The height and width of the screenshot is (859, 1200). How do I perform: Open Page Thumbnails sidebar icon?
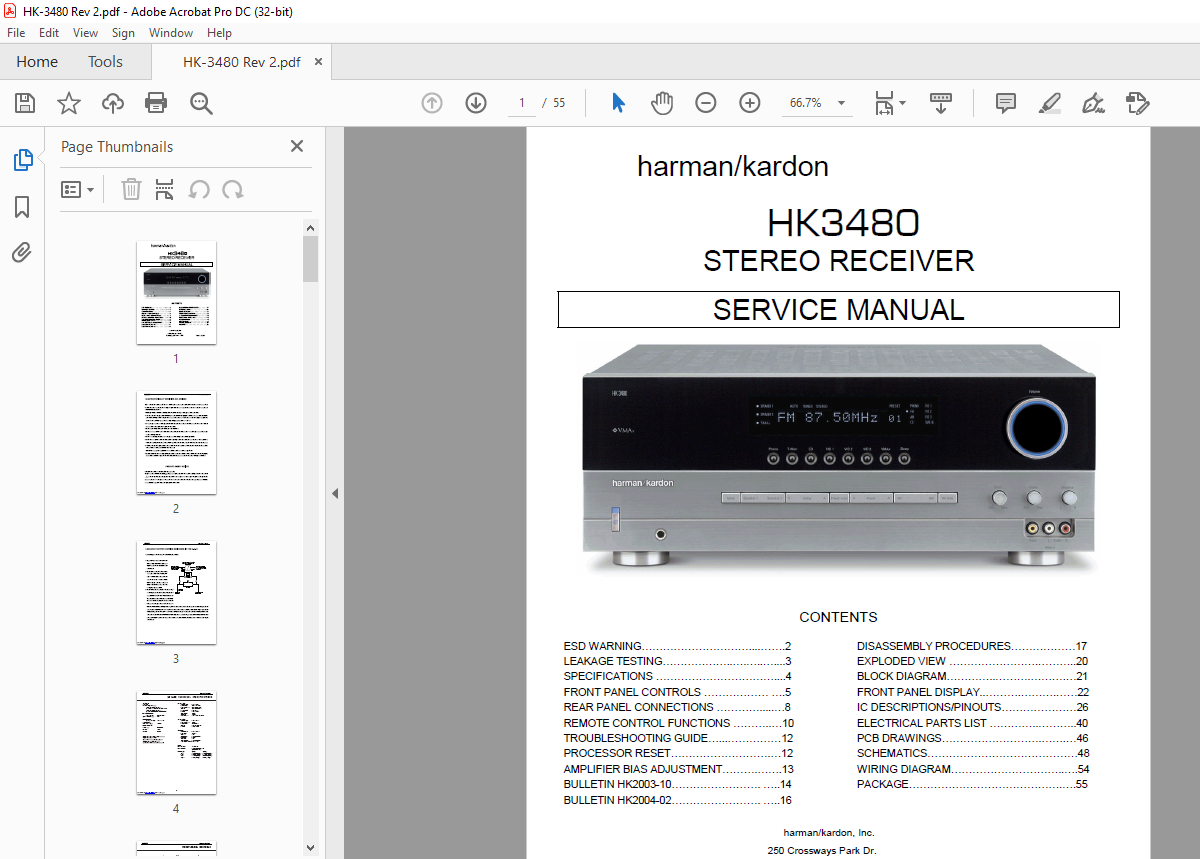coord(22,160)
